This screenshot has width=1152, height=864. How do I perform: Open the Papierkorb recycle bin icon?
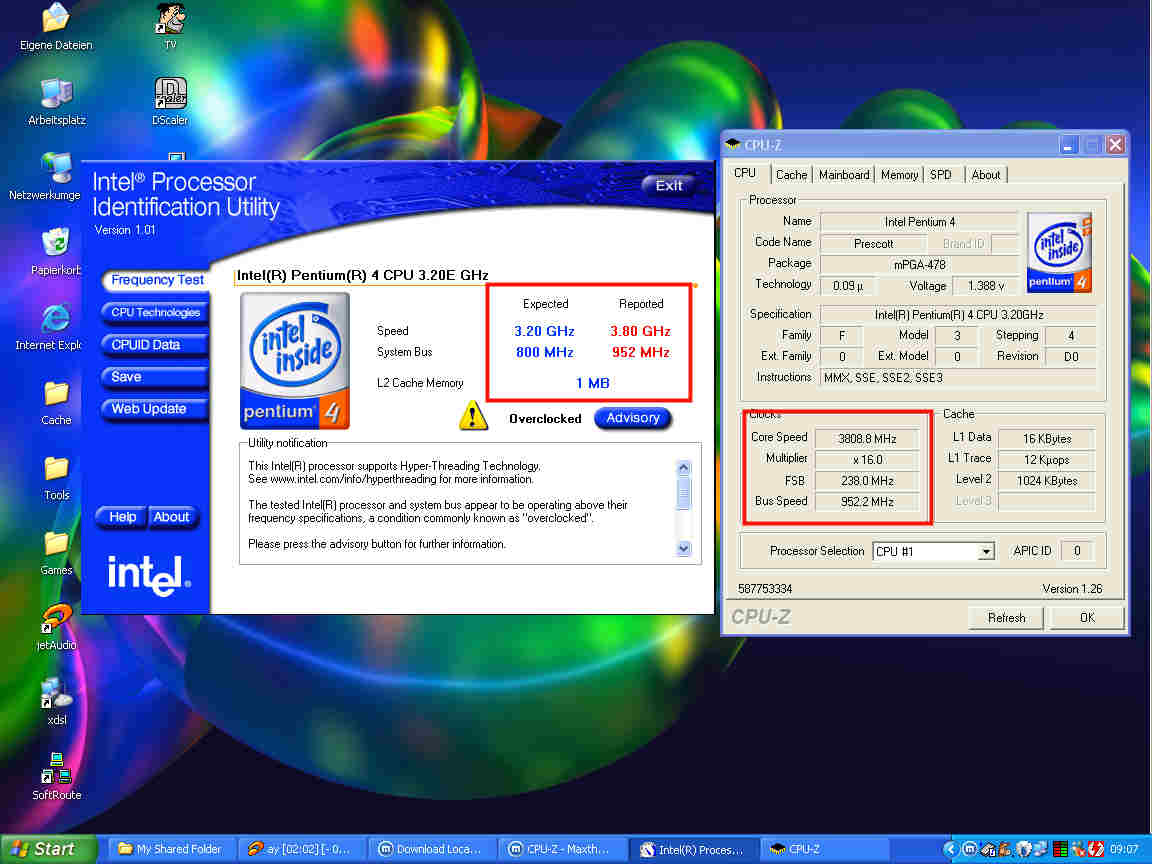pos(56,243)
